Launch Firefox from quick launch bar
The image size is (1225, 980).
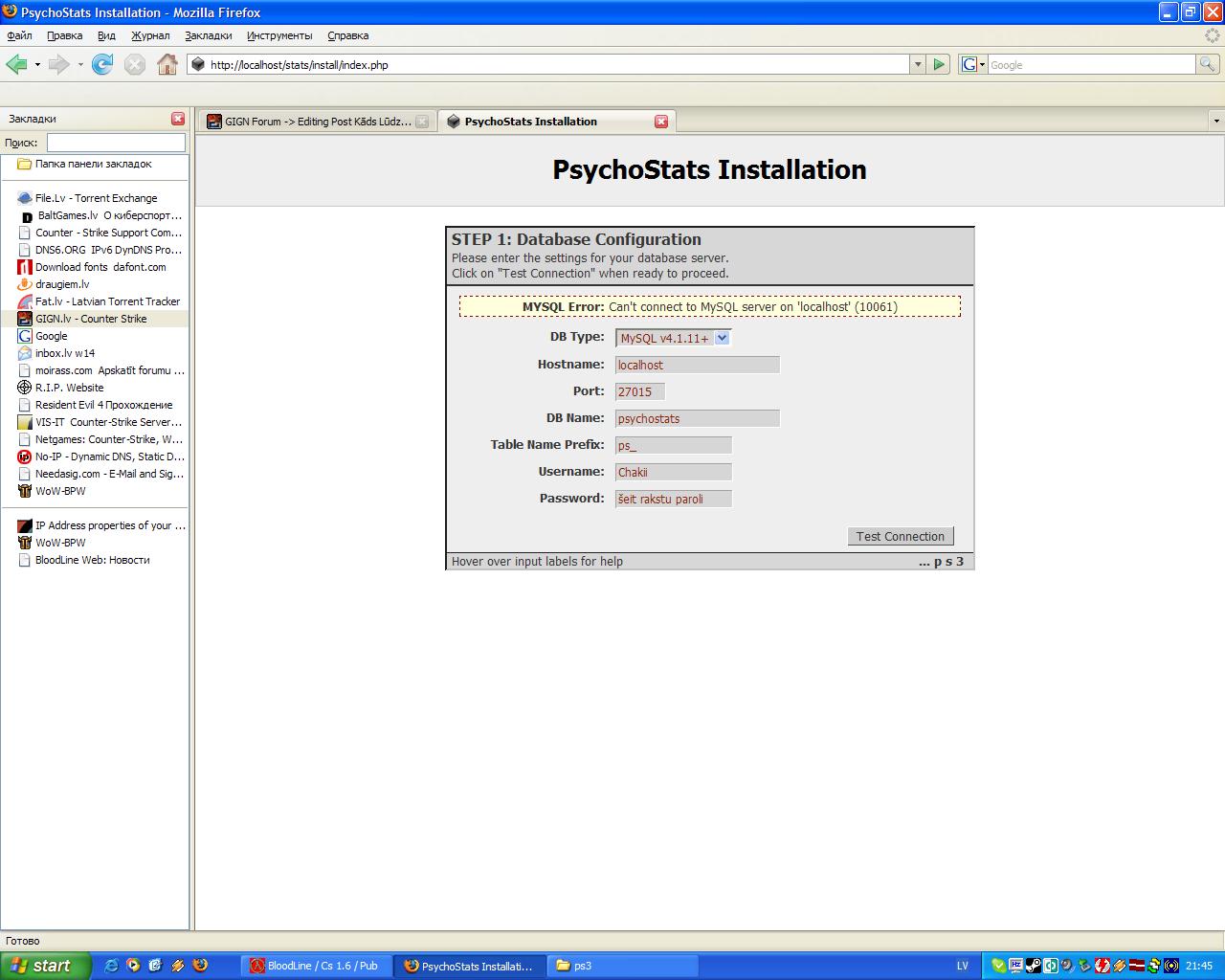pos(200,966)
